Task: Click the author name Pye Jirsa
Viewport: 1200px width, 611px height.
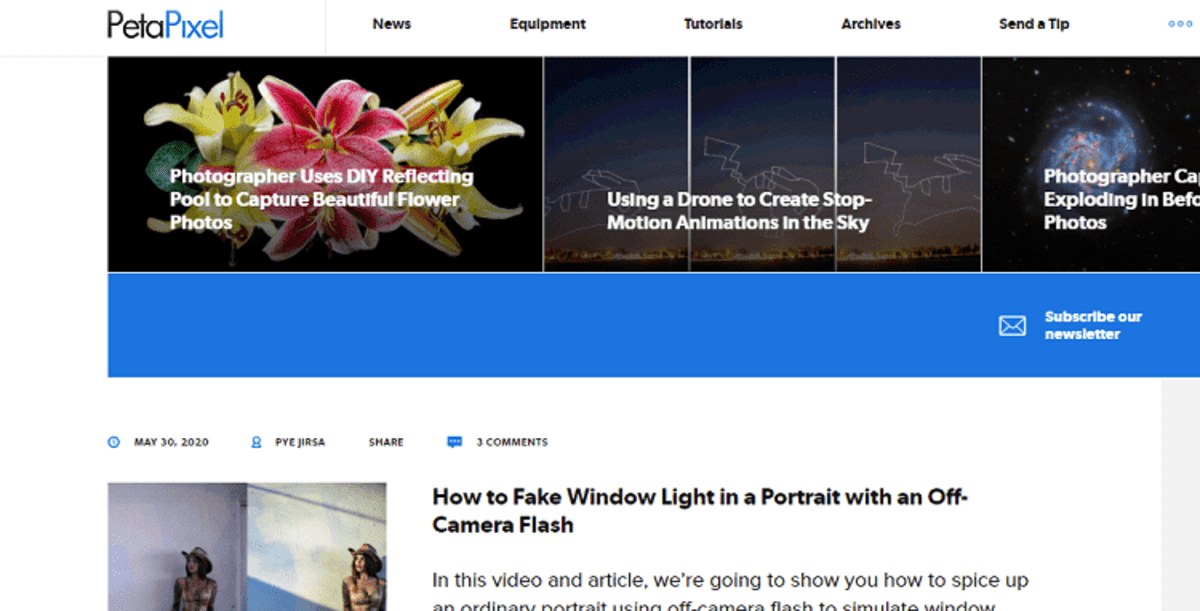Action: [300, 442]
